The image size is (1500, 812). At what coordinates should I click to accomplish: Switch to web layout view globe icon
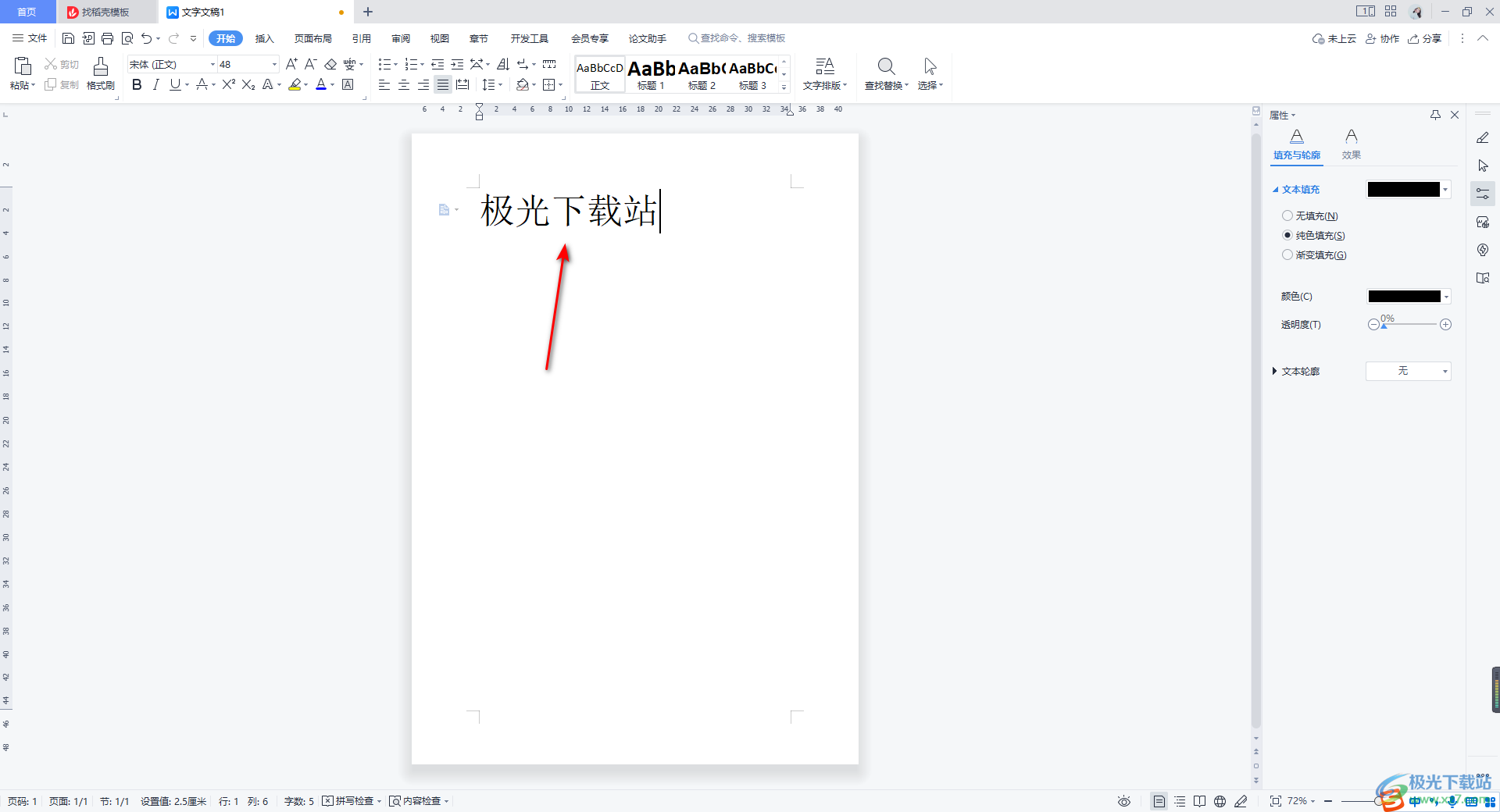coord(1220,801)
